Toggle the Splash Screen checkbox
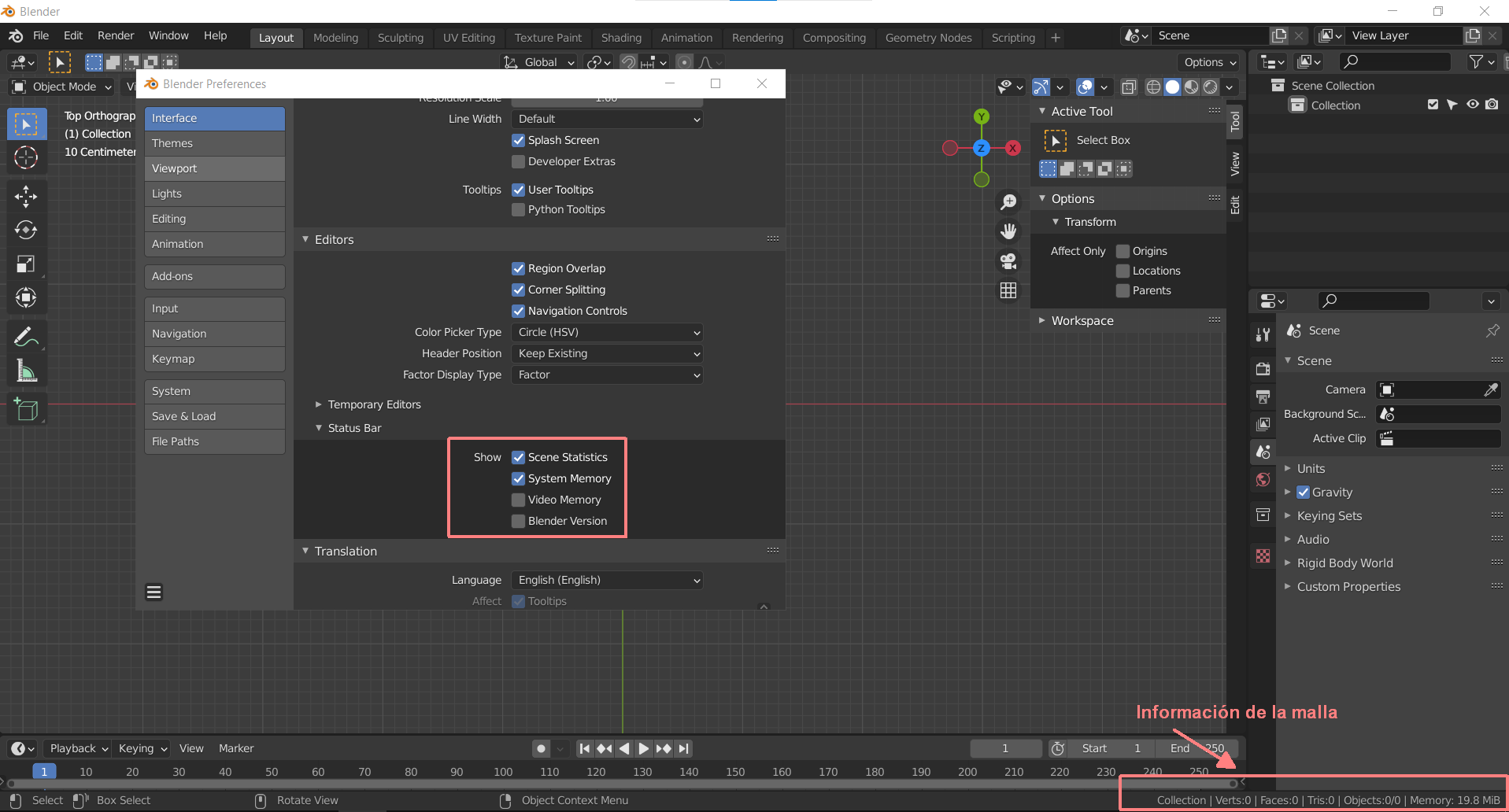This screenshot has width=1509, height=812. pos(519,140)
